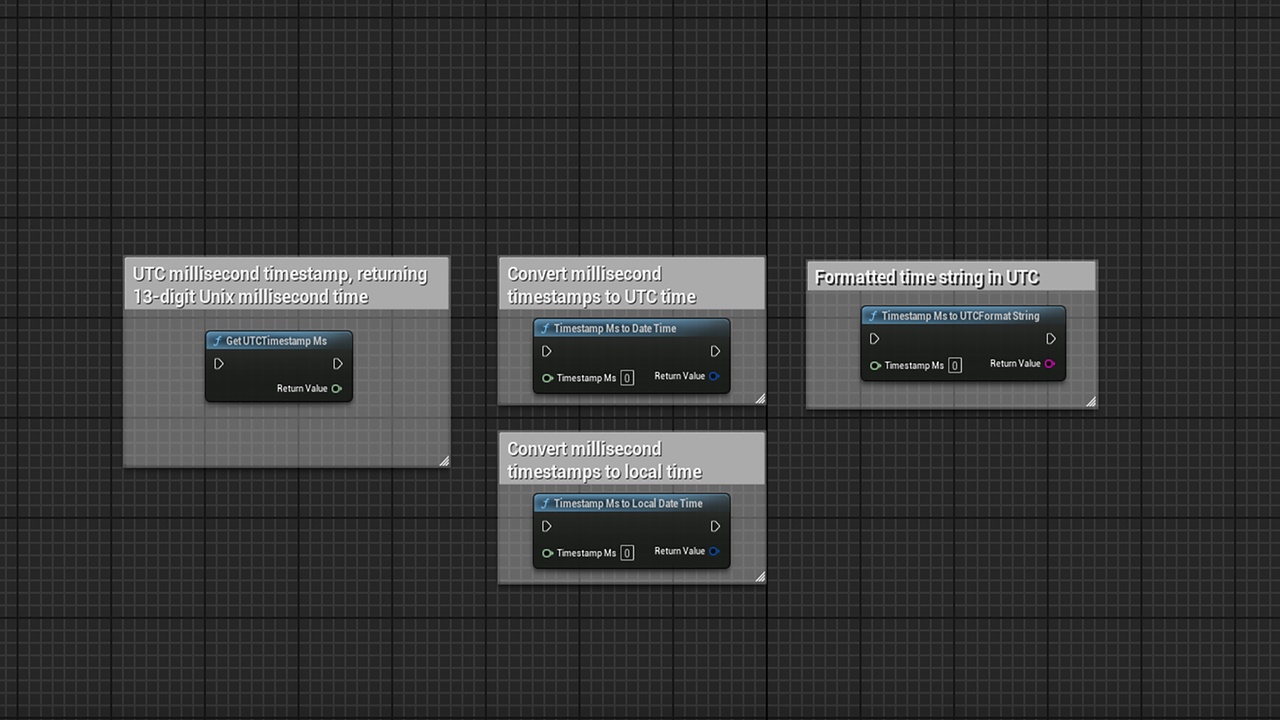Screen dimensions: 1280x720
Task: Click function icon on Local Date Time node
Action: click(x=545, y=503)
